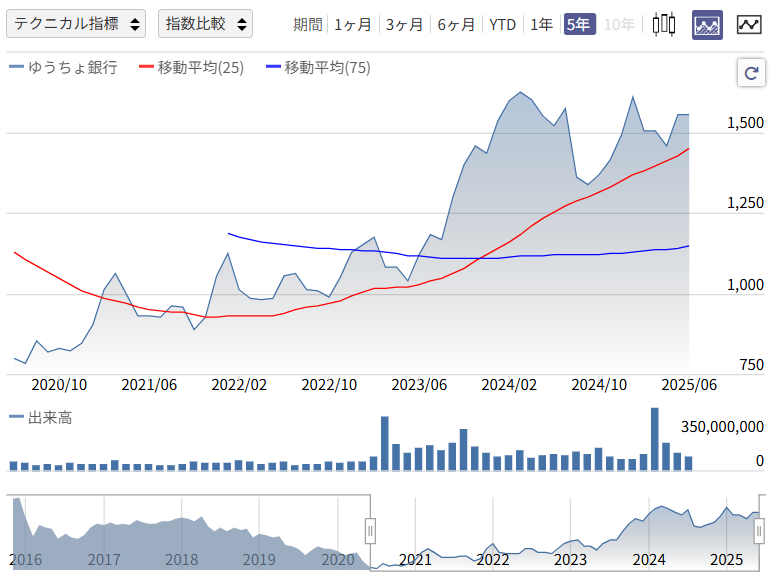This screenshot has width=776, height=575.
Task: Click 2023 in the range navigator
Action: tap(570, 559)
